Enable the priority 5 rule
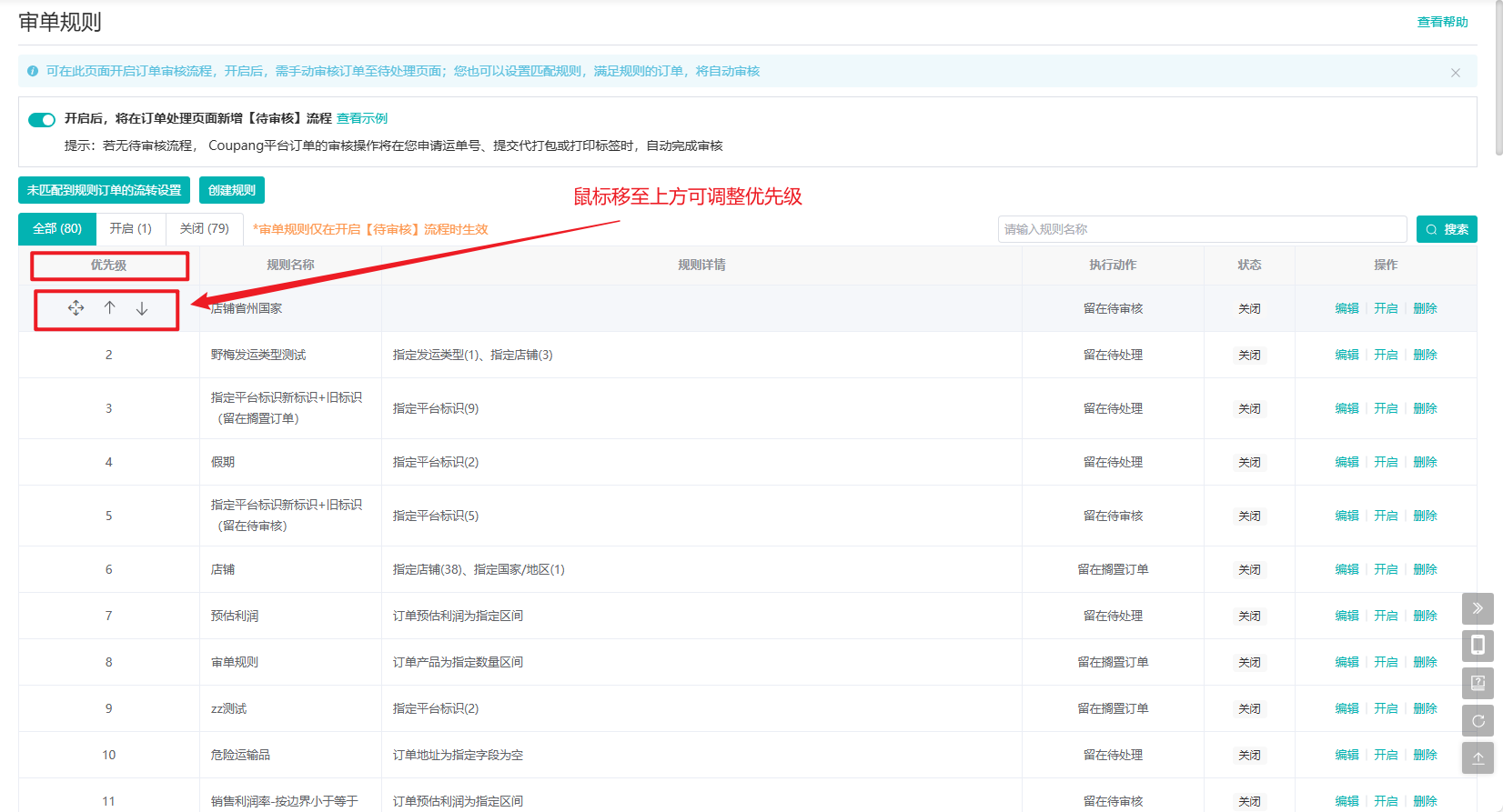The image size is (1503, 812). (x=1386, y=516)
